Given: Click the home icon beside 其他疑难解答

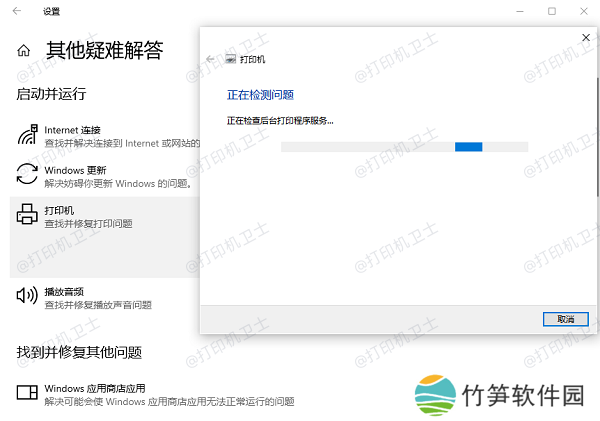Looking at the screenshot, I should 24,50.
